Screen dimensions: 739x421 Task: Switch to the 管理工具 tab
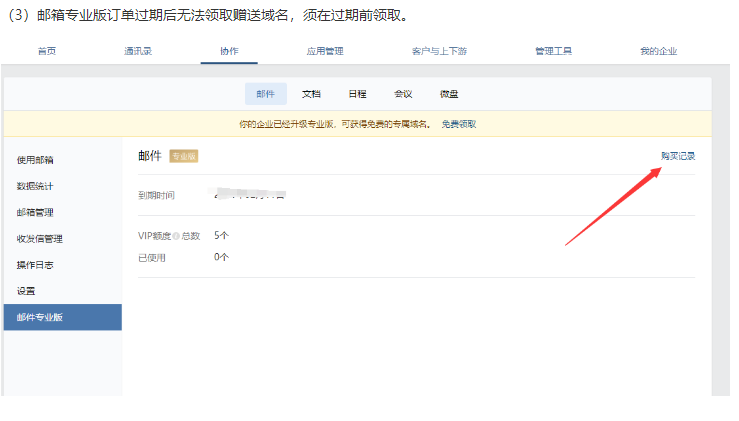point(553,51)
